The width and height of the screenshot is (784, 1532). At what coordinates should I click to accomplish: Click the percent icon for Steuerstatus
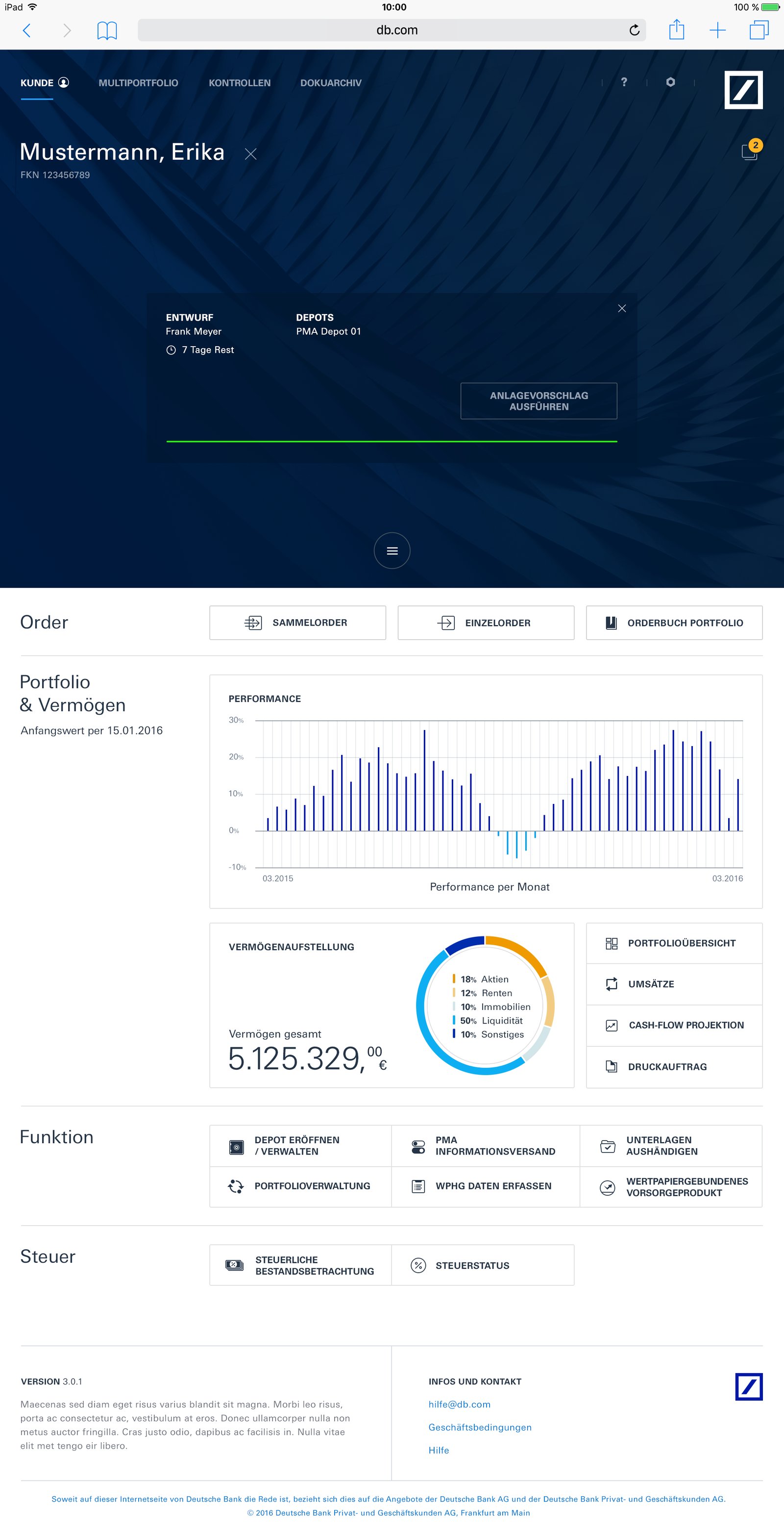click(418, 1266)
